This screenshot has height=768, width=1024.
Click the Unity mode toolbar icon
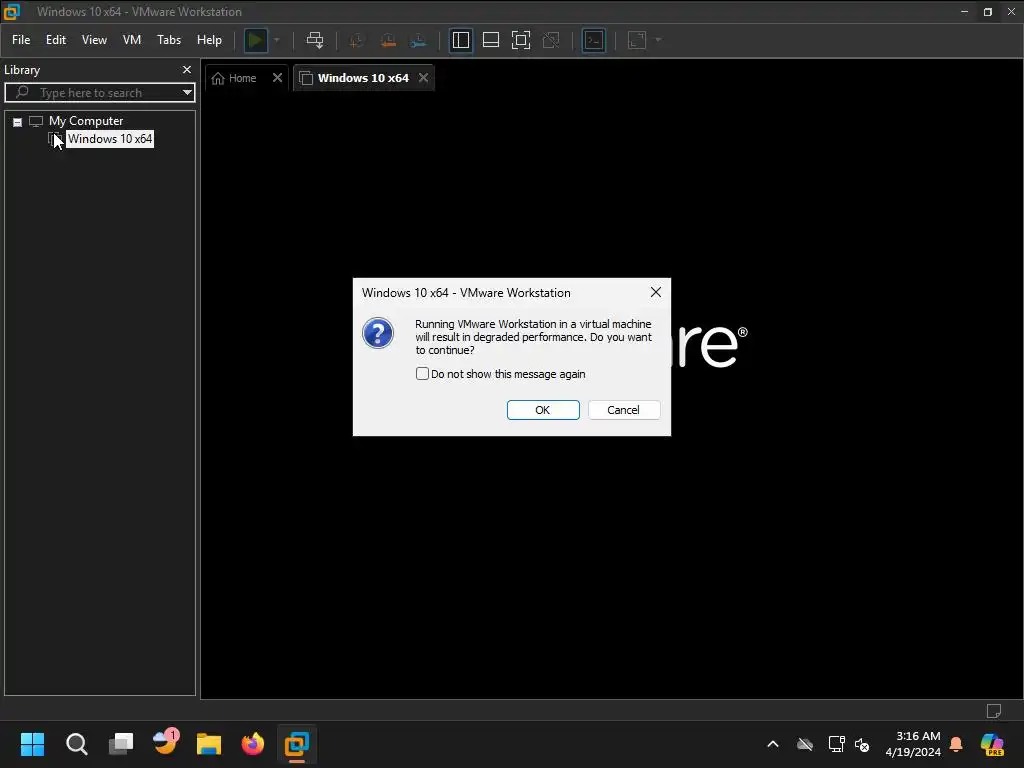click(551, 40)
